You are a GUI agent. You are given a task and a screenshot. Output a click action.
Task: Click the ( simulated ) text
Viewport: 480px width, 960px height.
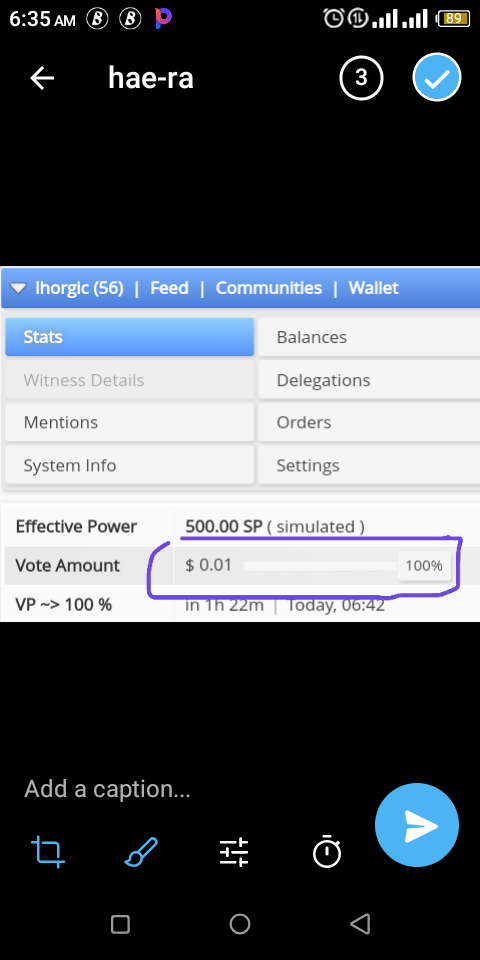click(x=316, y=527)
